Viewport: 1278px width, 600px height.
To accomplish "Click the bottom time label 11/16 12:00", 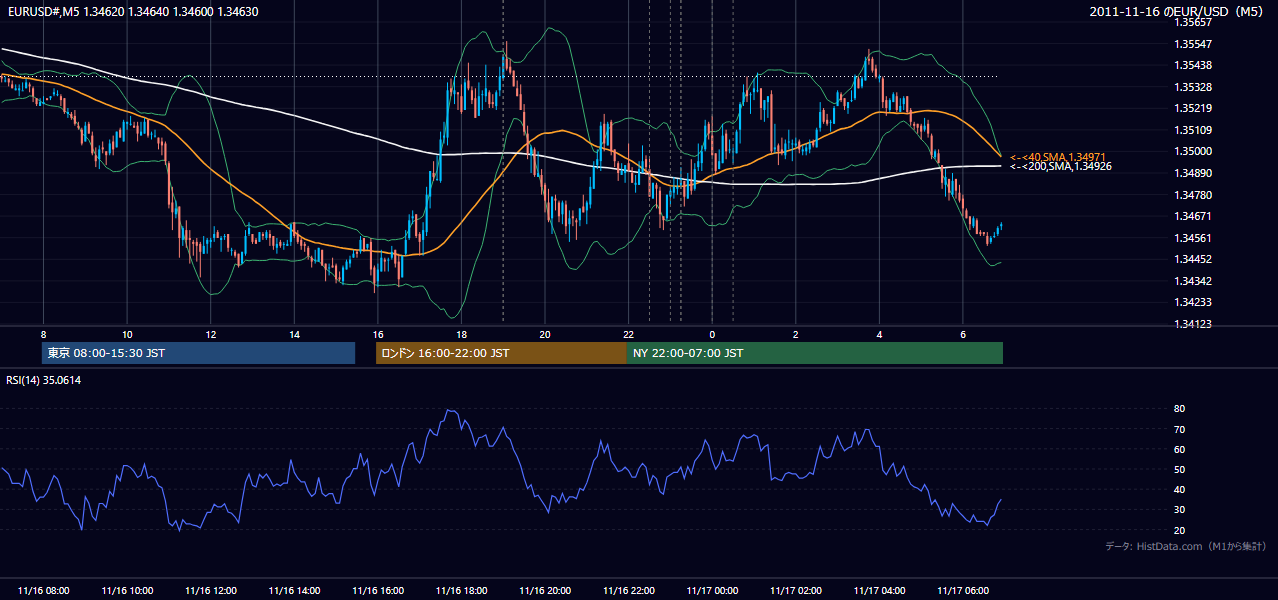I will pos(211,591).
